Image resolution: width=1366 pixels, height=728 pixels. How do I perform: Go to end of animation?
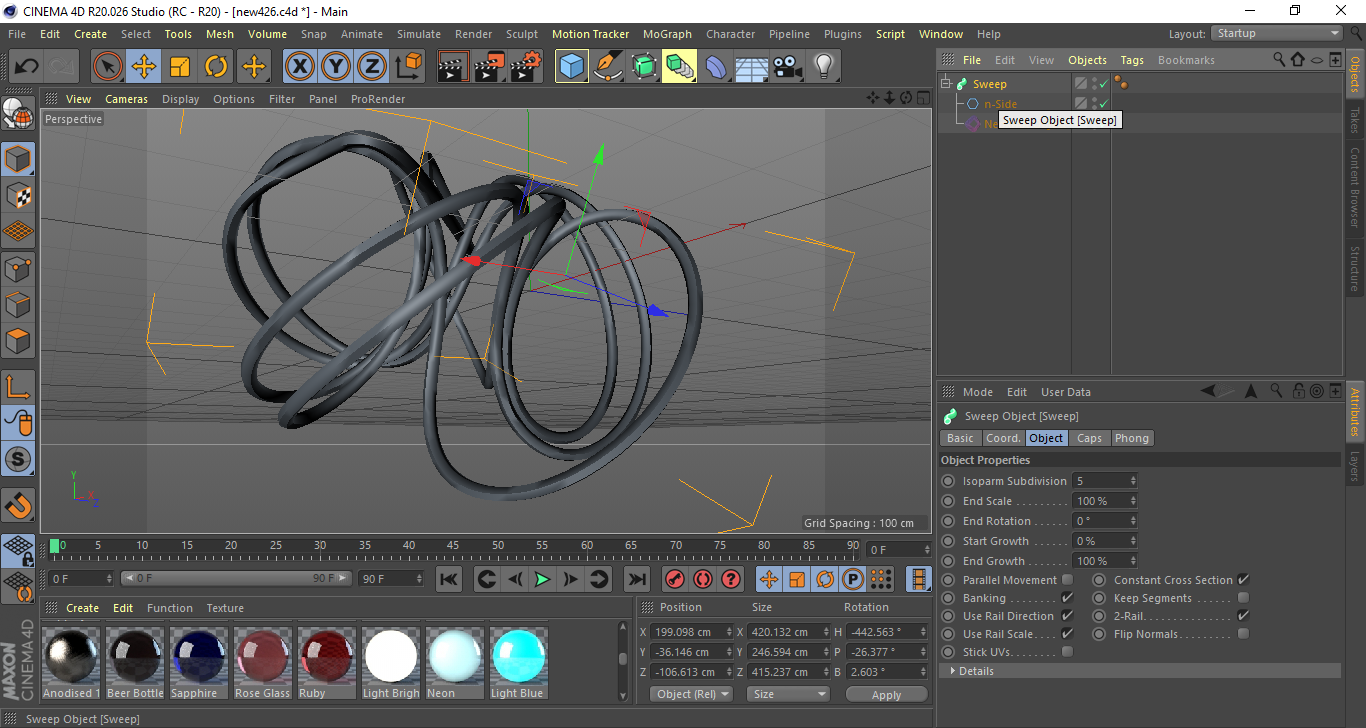pos(636,579)
